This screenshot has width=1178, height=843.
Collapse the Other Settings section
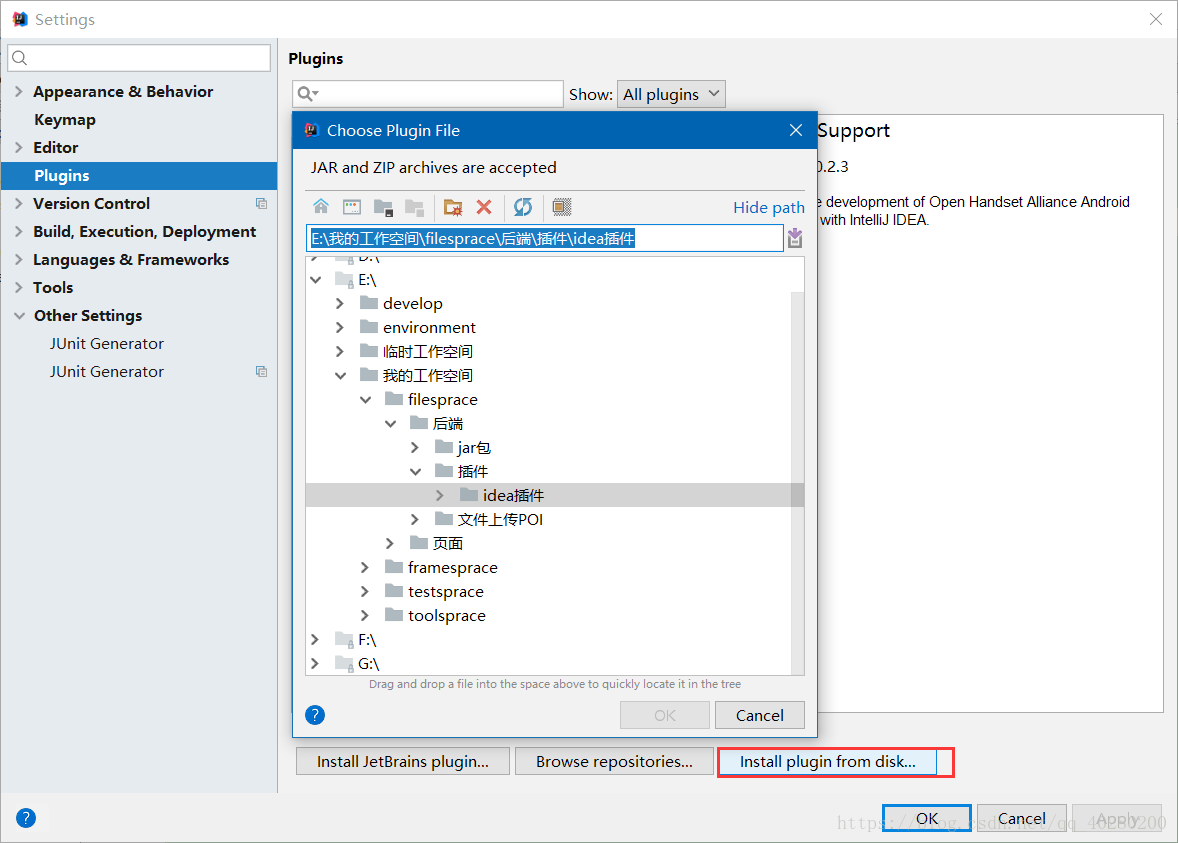20,315
